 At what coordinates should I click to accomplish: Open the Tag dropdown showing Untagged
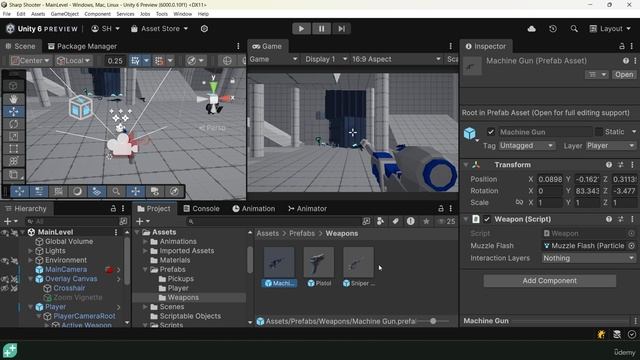coord(527,146)
